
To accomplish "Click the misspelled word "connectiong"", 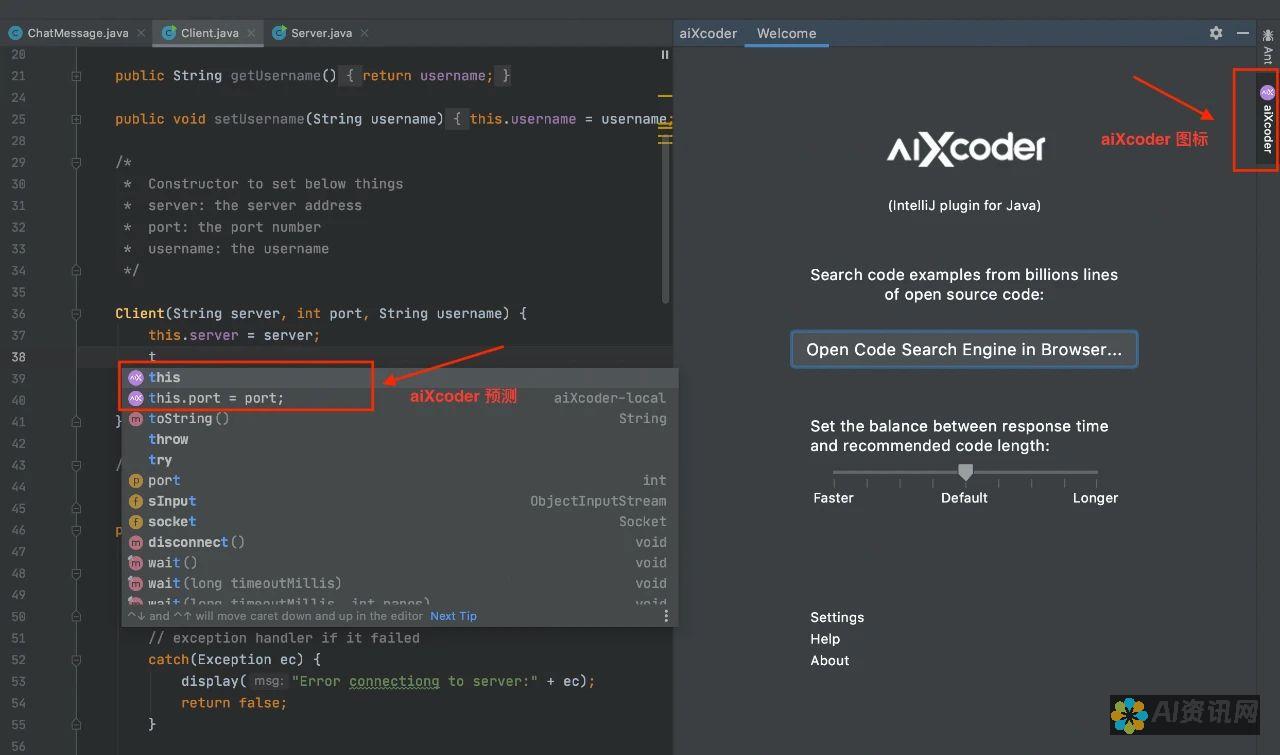I will click(x=394, y=681).
